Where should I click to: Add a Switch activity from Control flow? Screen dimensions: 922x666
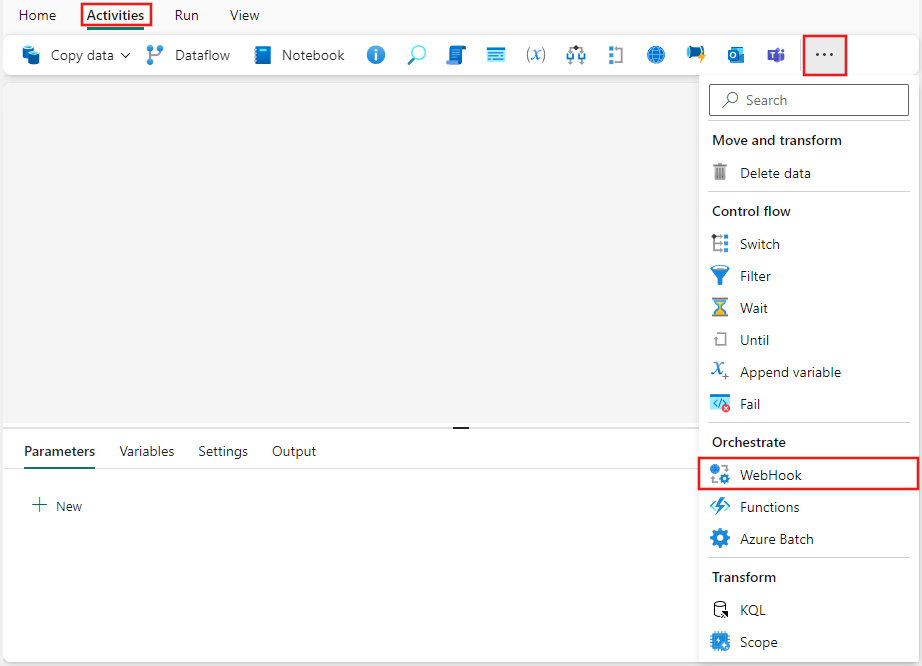click(x=759, y=243)
